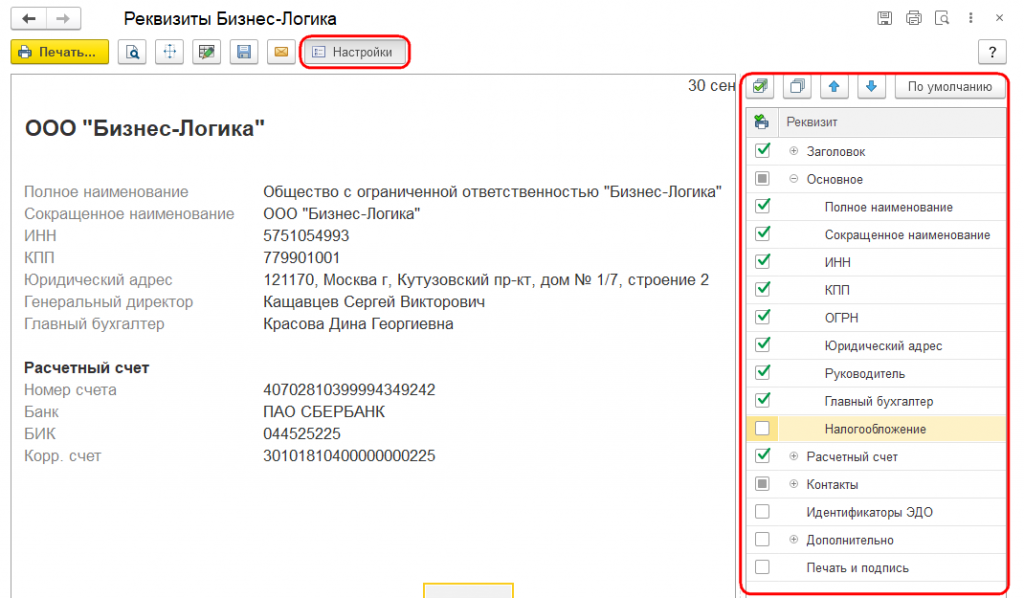Click the ИНН value 5751054993
Viewport: 1024px width, 598px height.
tap(306, 236)
